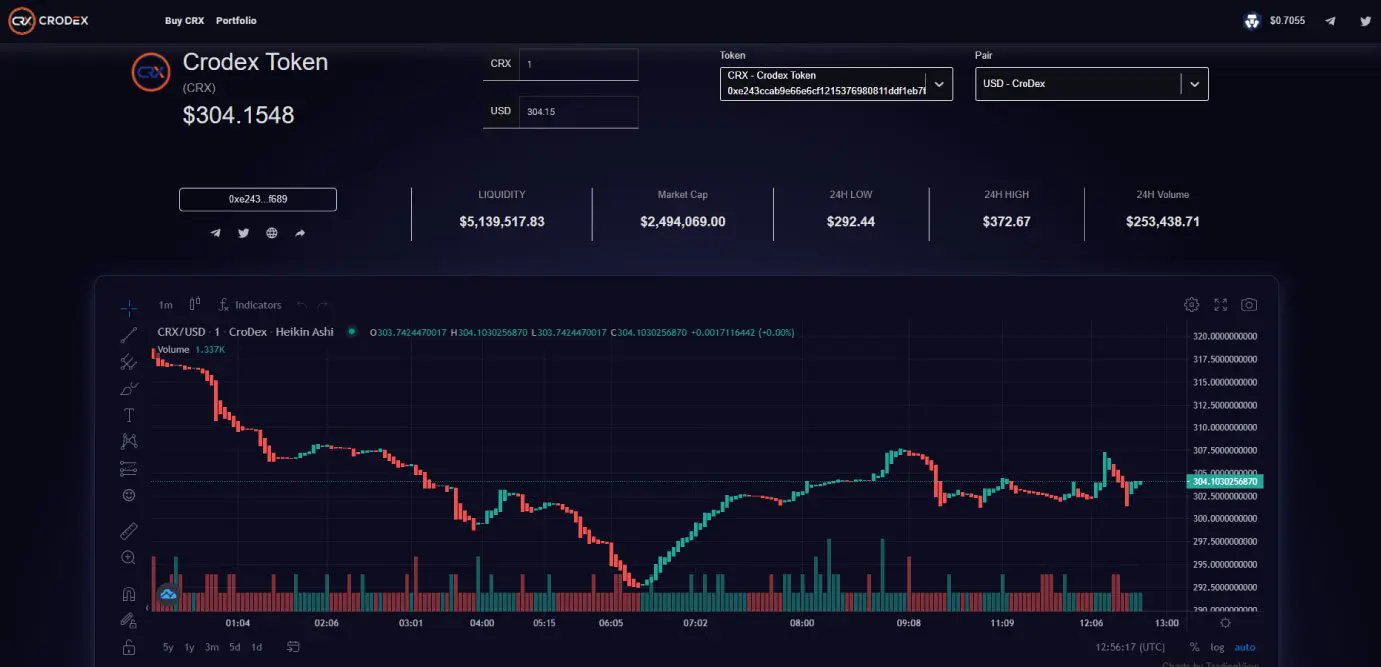This screenshot has width=1381, height=667.
Task: Click Telegram icon below contract address
Action: (215, 233)
